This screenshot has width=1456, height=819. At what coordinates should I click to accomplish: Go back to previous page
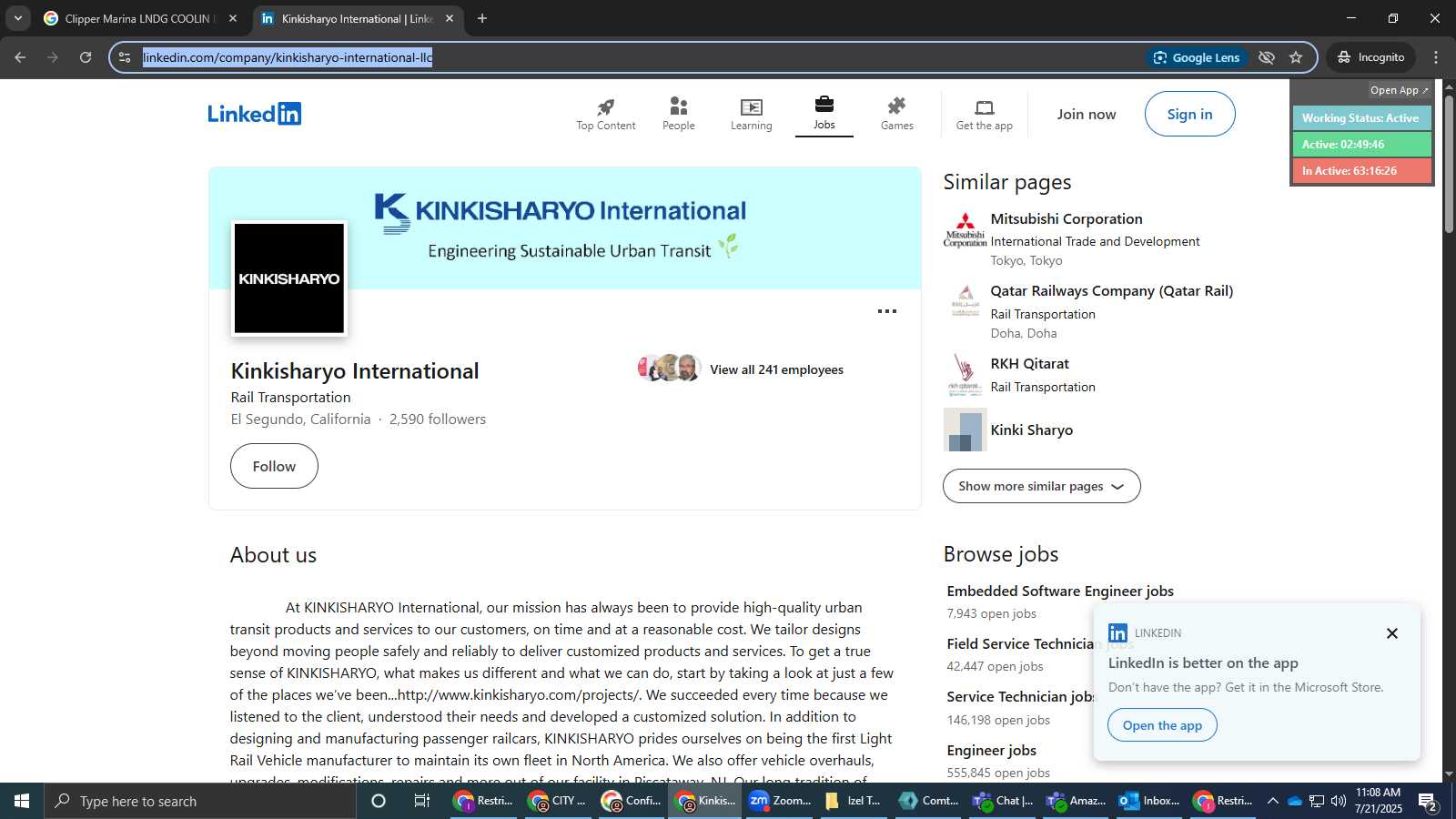(x=20, y=57)
